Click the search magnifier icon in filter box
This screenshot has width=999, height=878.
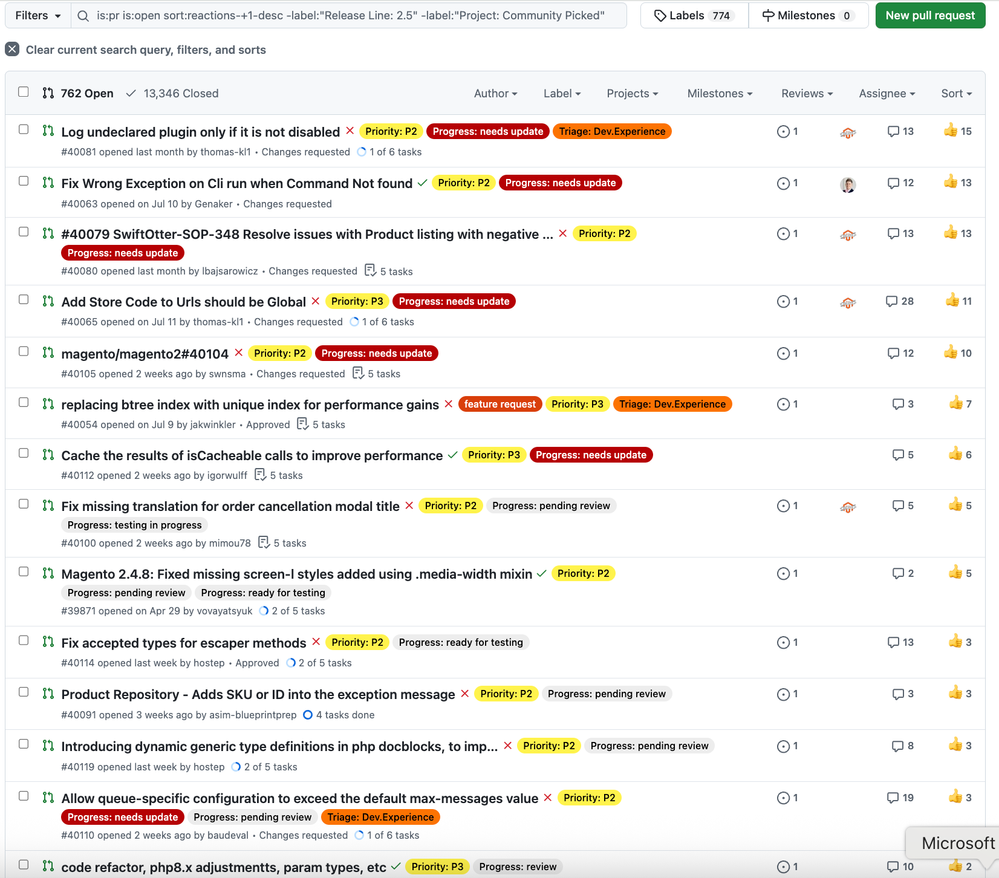click(83, 16)
